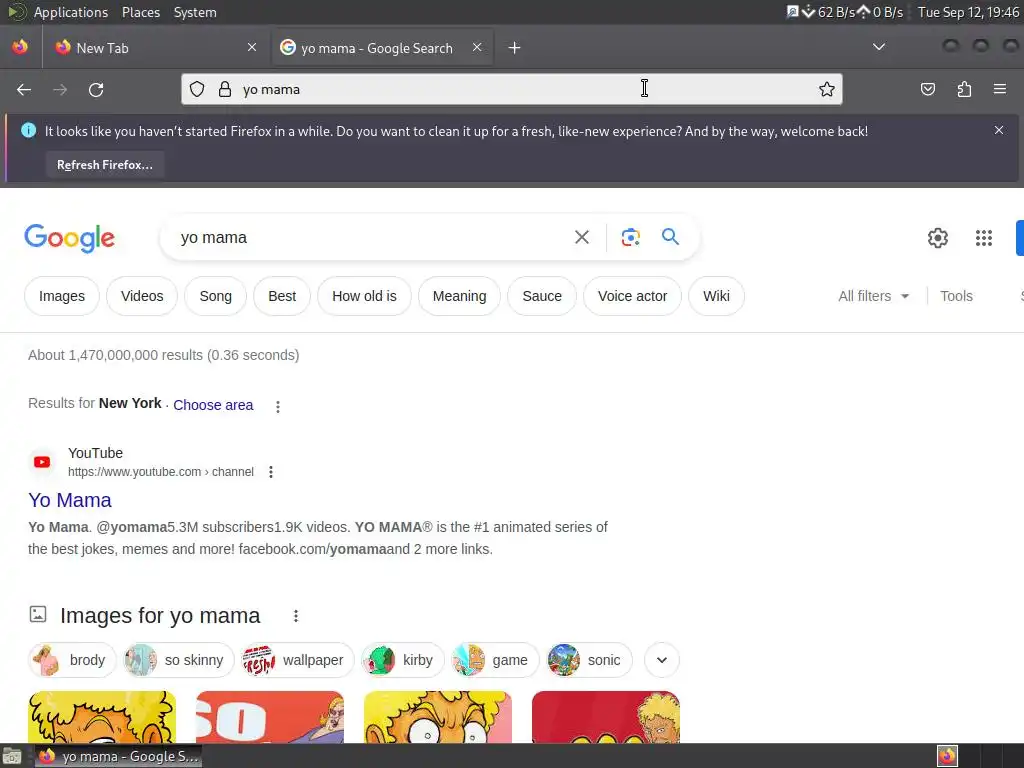The image size is (1024, 768).
Task: Open the System menu
Action: click(x=195, y=12)
